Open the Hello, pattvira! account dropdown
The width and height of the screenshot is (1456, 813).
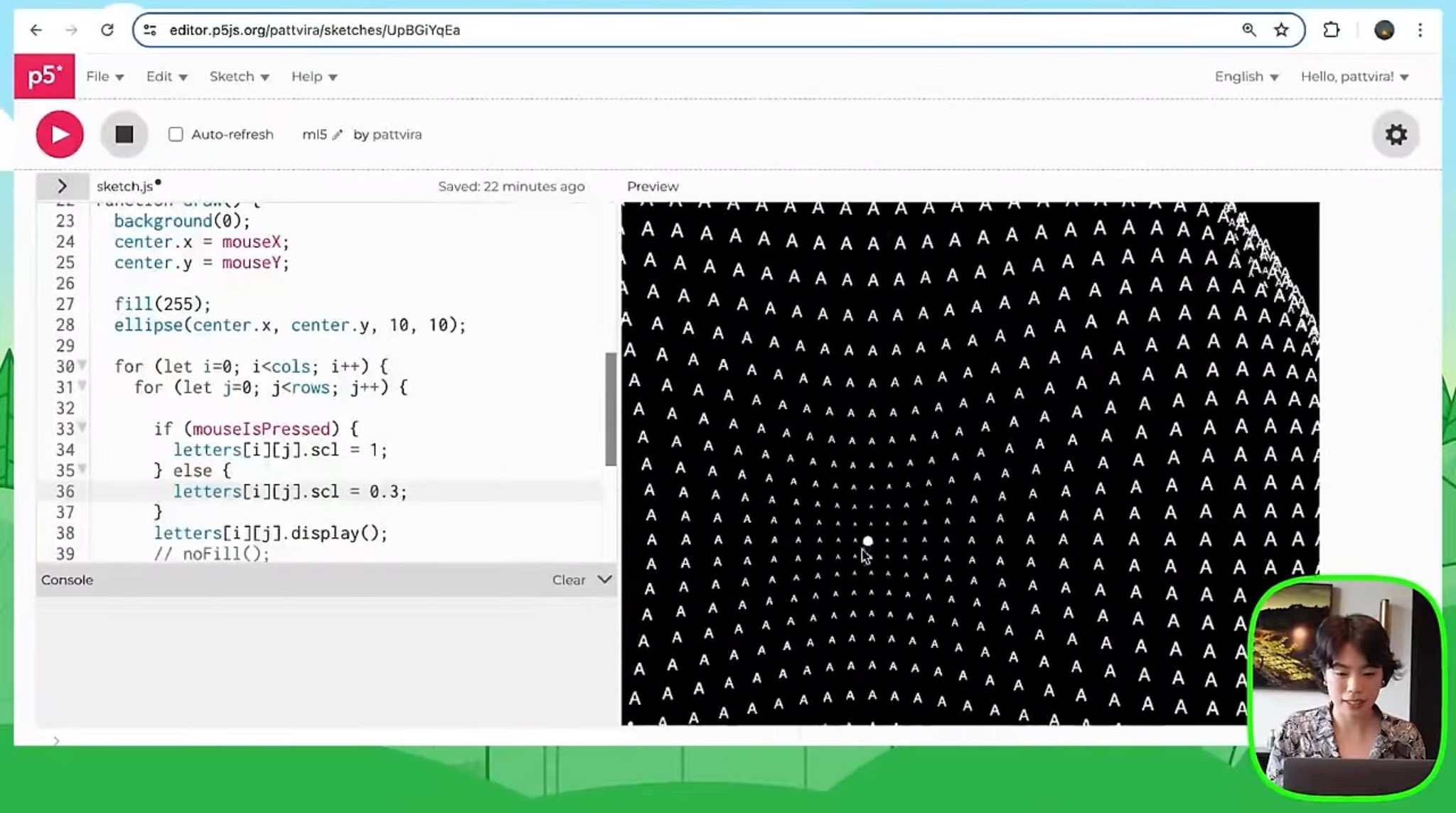pos(1354,77)
